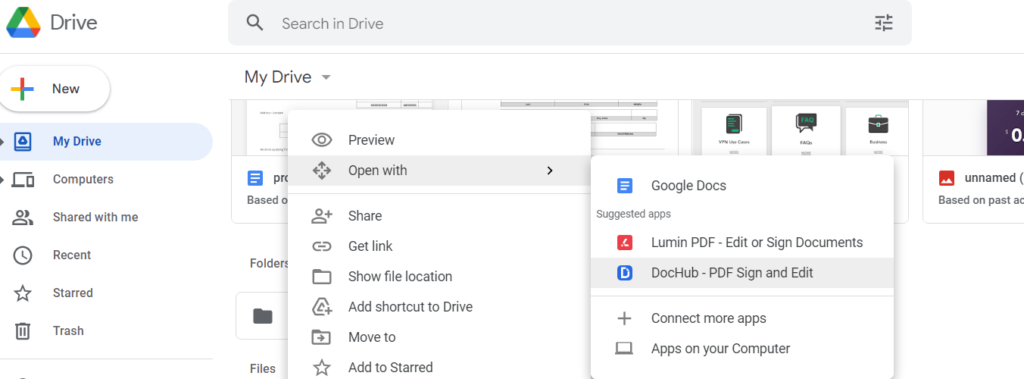Viewport: 1024px width, 379px height.
Task: Click the New button
Action: click(55, 89)
